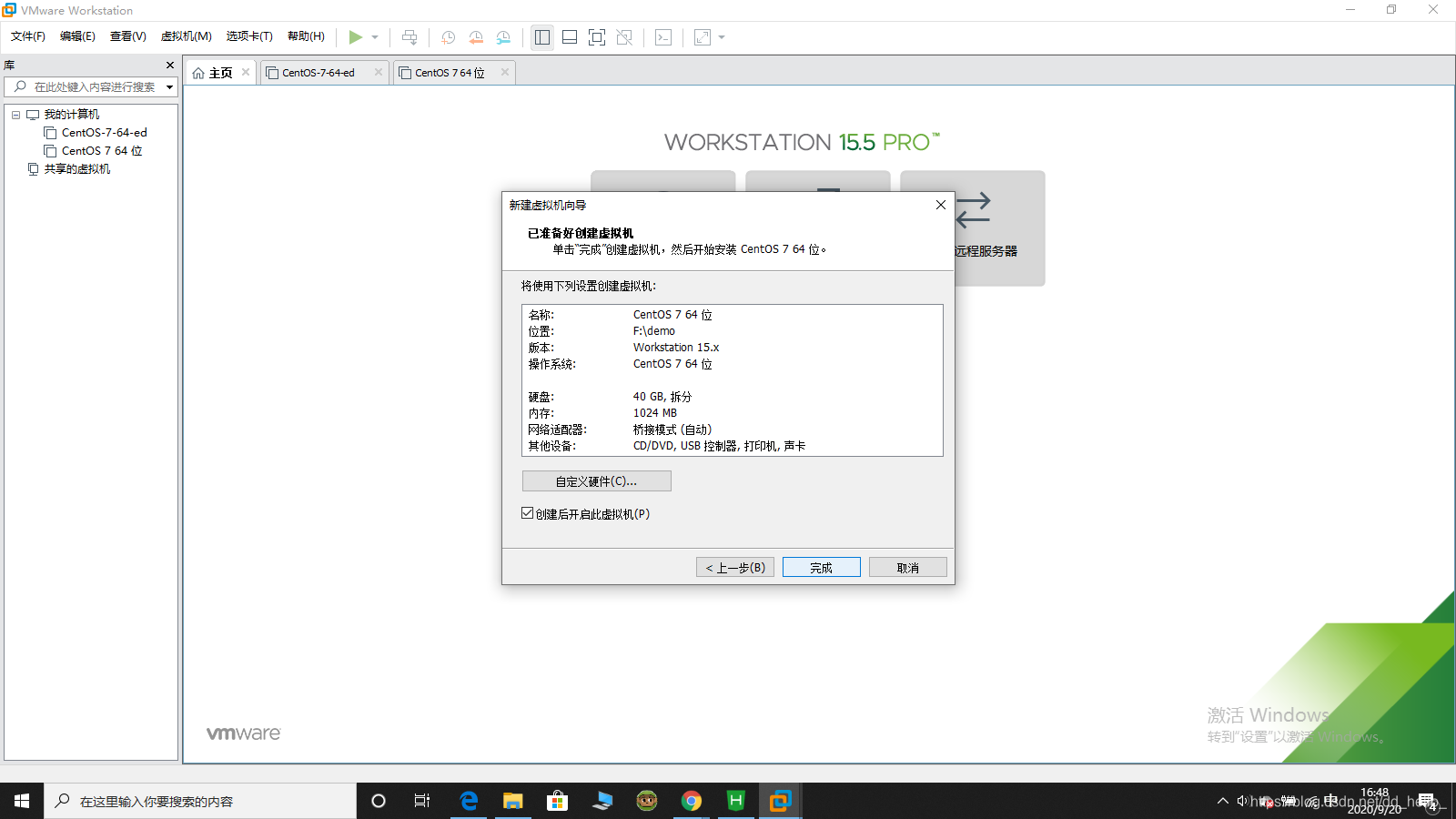
Task: Open the library search dropdown arrow
Action: [x=169, y=87]
